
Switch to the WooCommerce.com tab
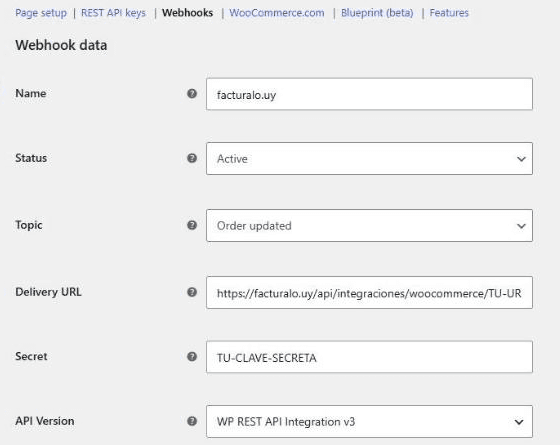[x=277, y=13]
